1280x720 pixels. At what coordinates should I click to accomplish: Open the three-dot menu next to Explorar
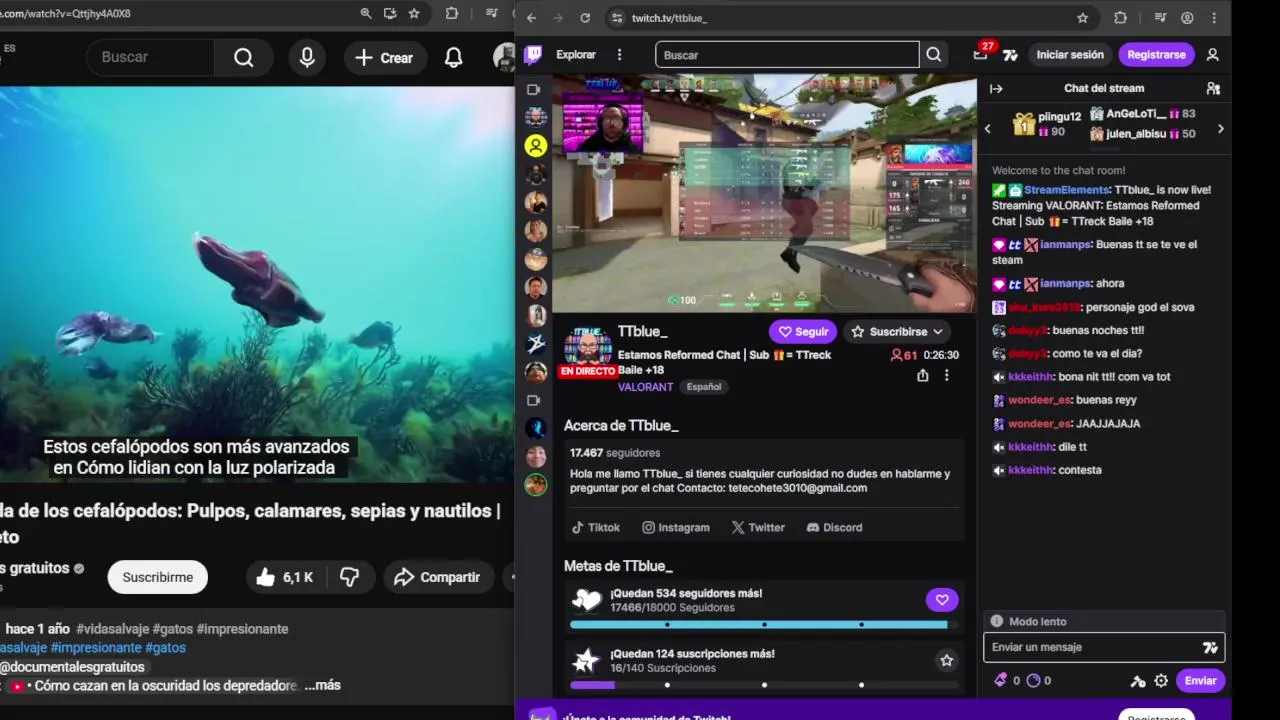point(619,55)
